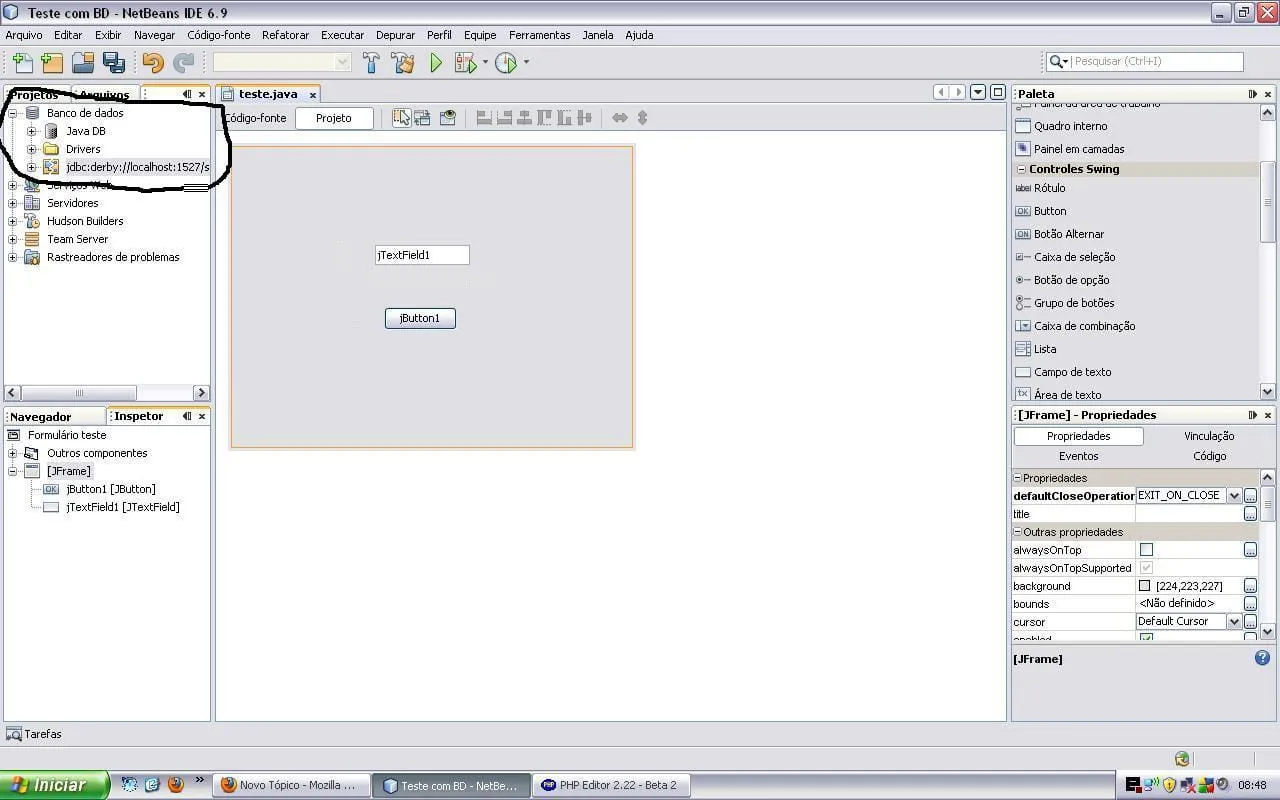Image resolution: width=1280 pixels, height=800 pixels.
Task: Click the Undo arrow icon
Action: pyautogui.click(x=153, y=63)
